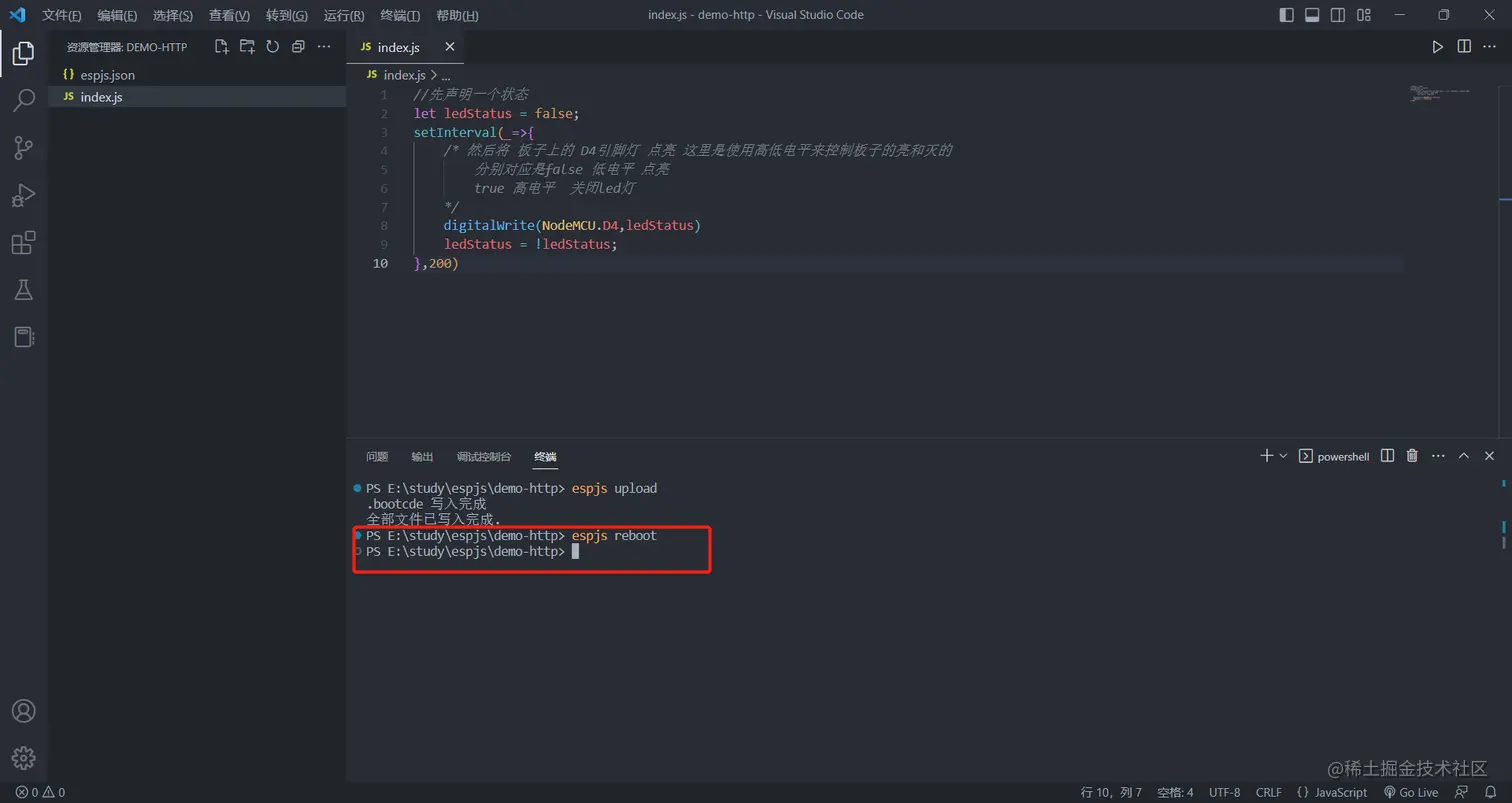Start Go Live server
The width and height of the screenshot is (1512, 803).
1410,792
